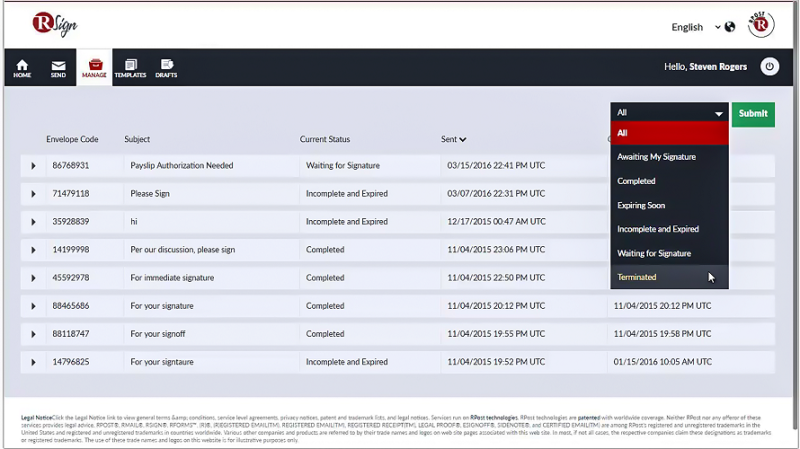Click the Subject column header
The image size is (800, 449).
coord(137,139)
